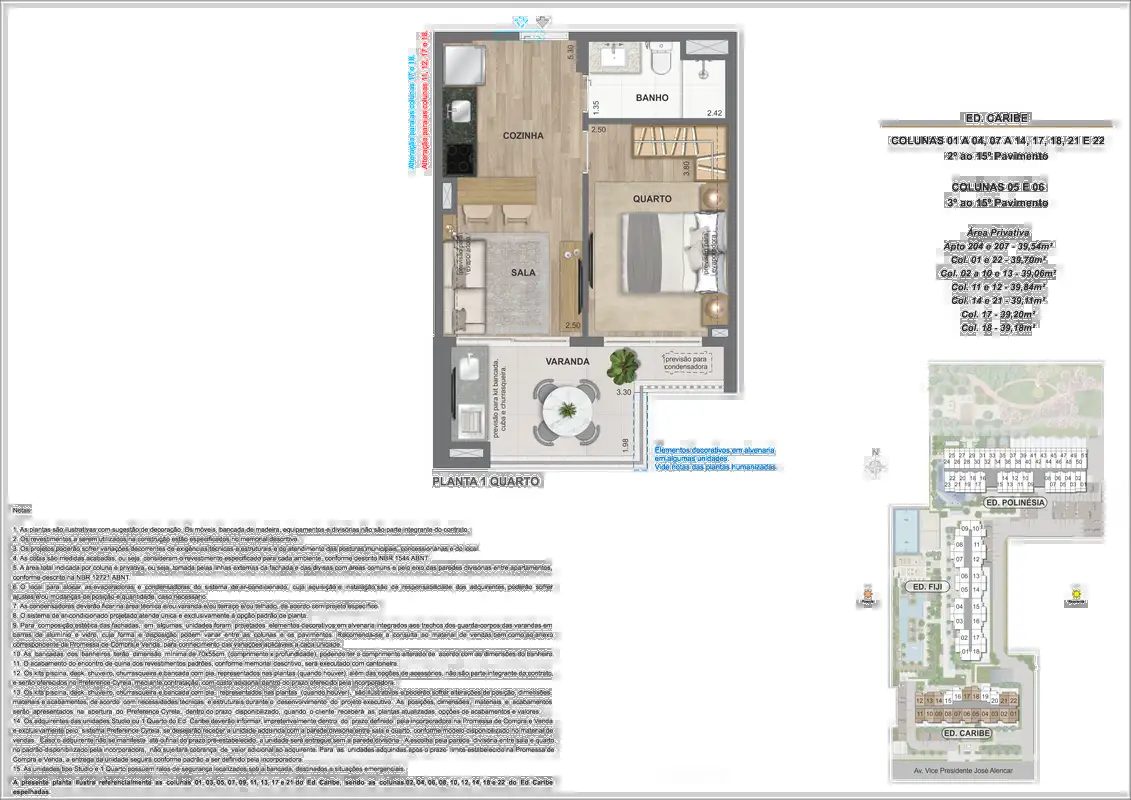
Task: Click the 'PLANTA 1 QUARTO' title
Action: click(486, 481)
